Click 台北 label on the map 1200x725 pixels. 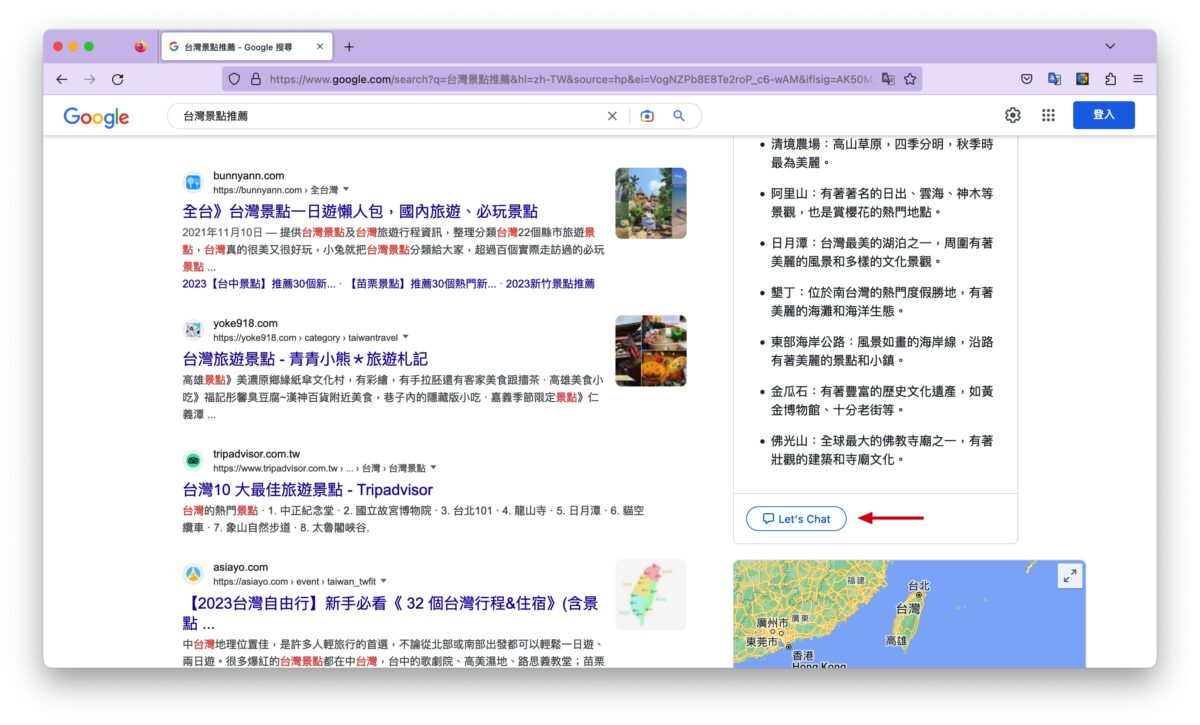(x=917, y=586)
